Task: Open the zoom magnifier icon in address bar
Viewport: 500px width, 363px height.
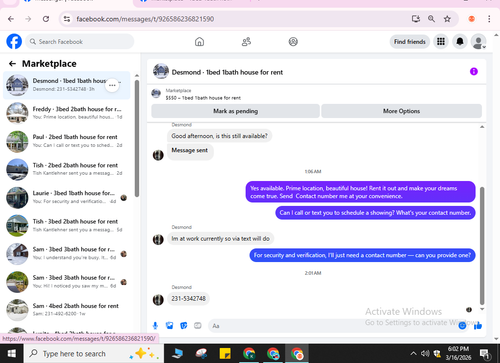Action: point(431,19)
